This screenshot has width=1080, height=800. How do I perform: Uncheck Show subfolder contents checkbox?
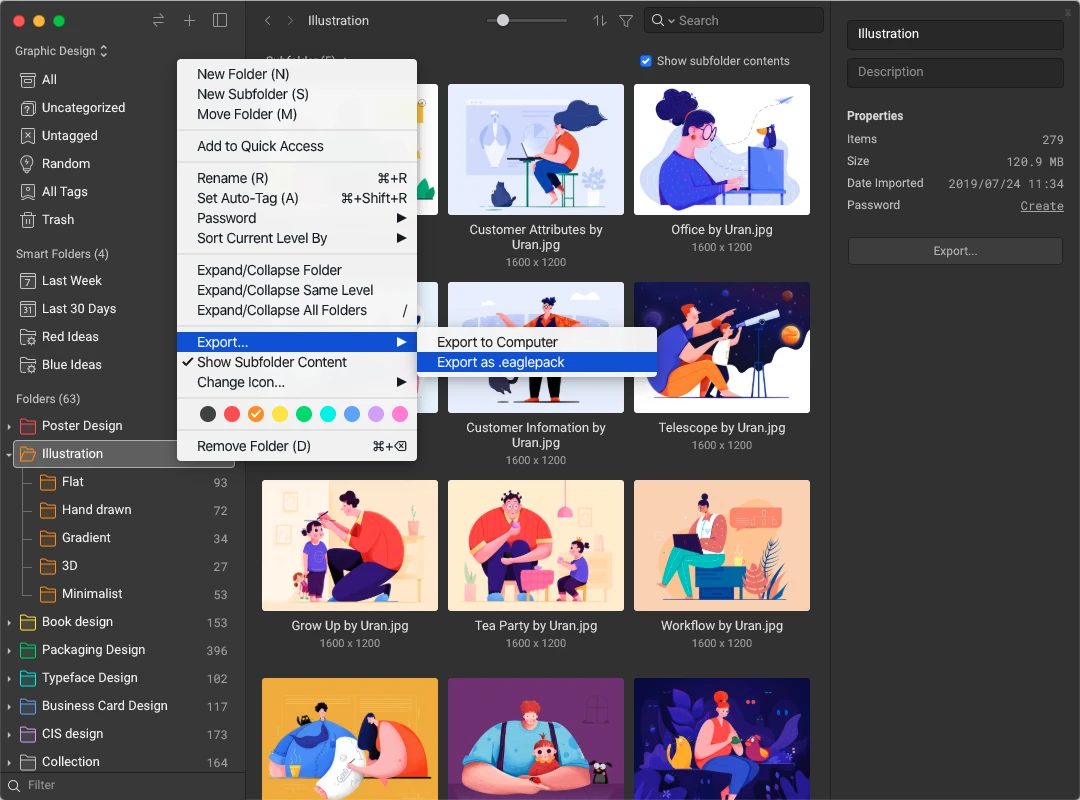[x=646, y=61]
